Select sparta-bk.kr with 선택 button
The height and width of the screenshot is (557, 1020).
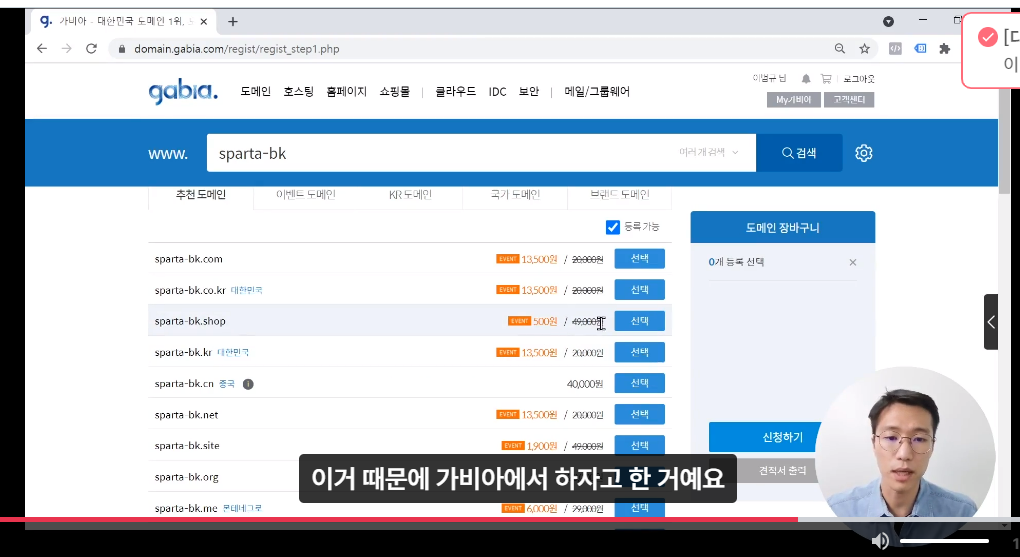click(x=639, y=352)
